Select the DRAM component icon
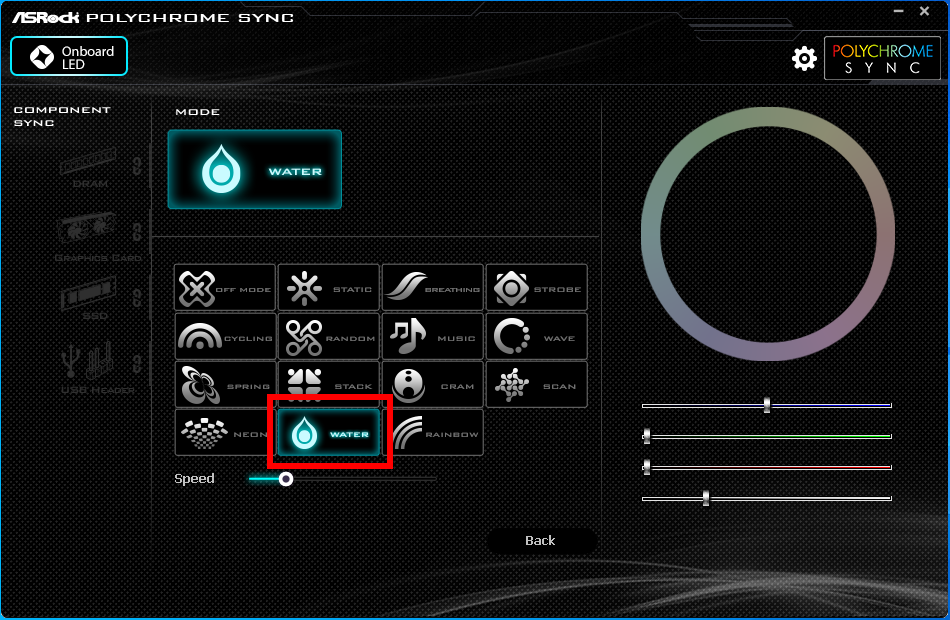This screenshot has width=950, height=620. 88,161
